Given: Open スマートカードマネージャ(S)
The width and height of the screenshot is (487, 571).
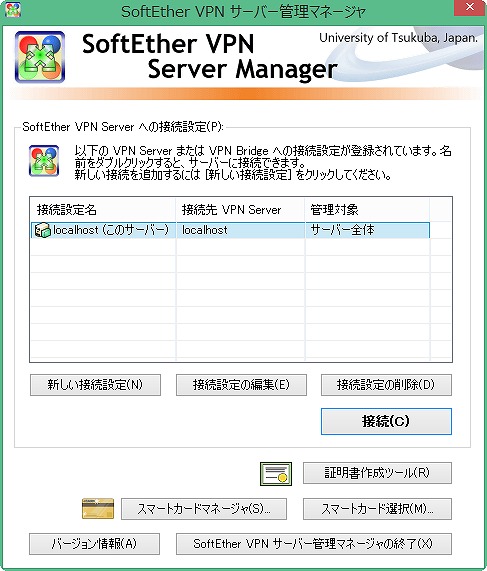Looking at the screenshot, I should pos(204,509).
